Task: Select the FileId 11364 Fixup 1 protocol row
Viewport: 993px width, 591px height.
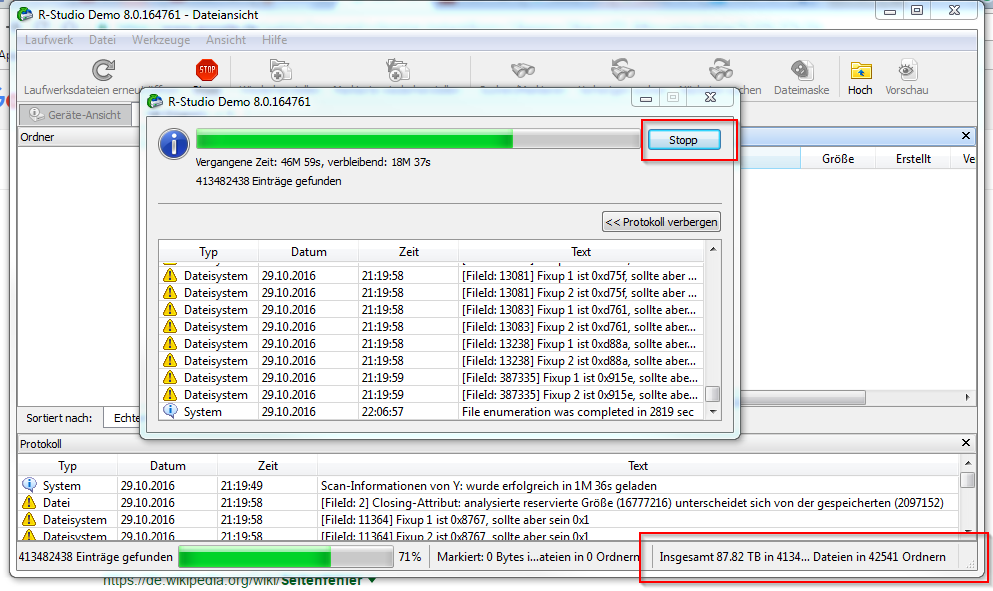Action: click(x=488, y=520)
